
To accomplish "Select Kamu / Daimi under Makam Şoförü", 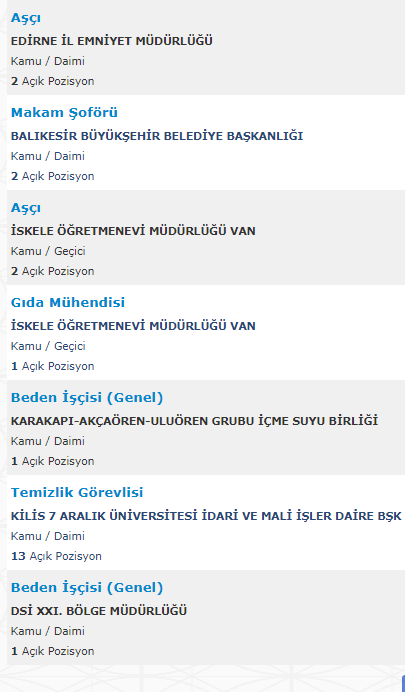I will coord(48,156).
